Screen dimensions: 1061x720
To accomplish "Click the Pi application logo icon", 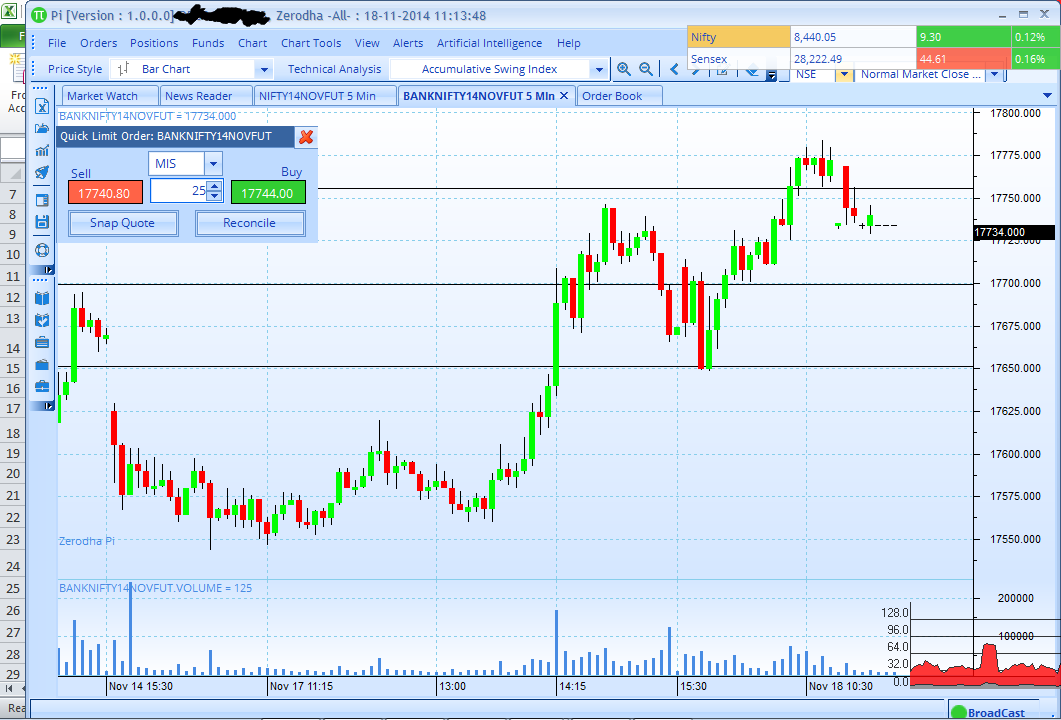I will click(39, 15).
